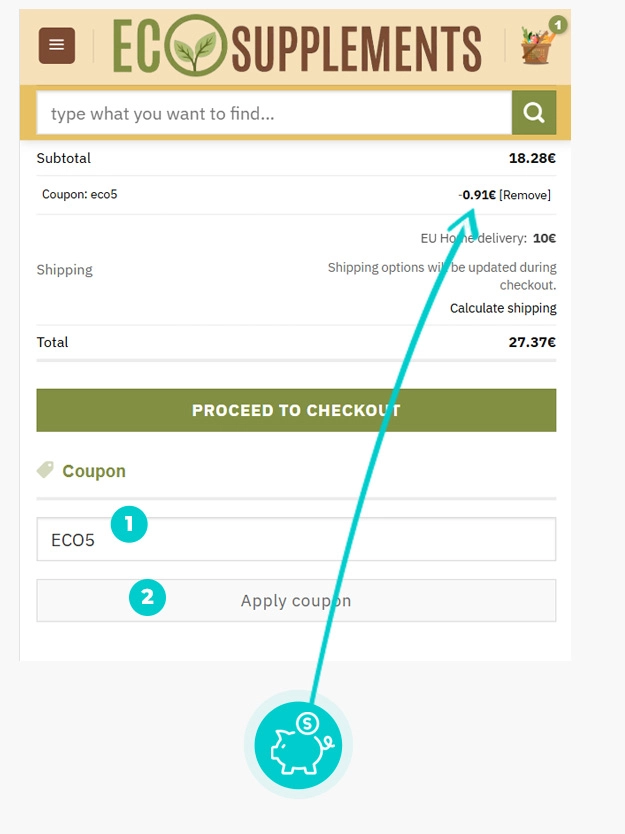Click the Coupon section heading
The width and height of the screenshot is (625, 834).
94,471
